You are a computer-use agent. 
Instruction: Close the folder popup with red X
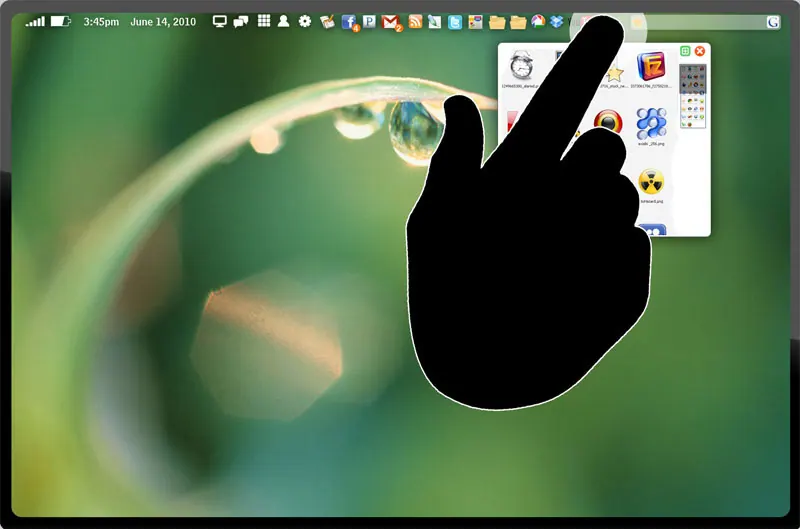tap(700, 51)
